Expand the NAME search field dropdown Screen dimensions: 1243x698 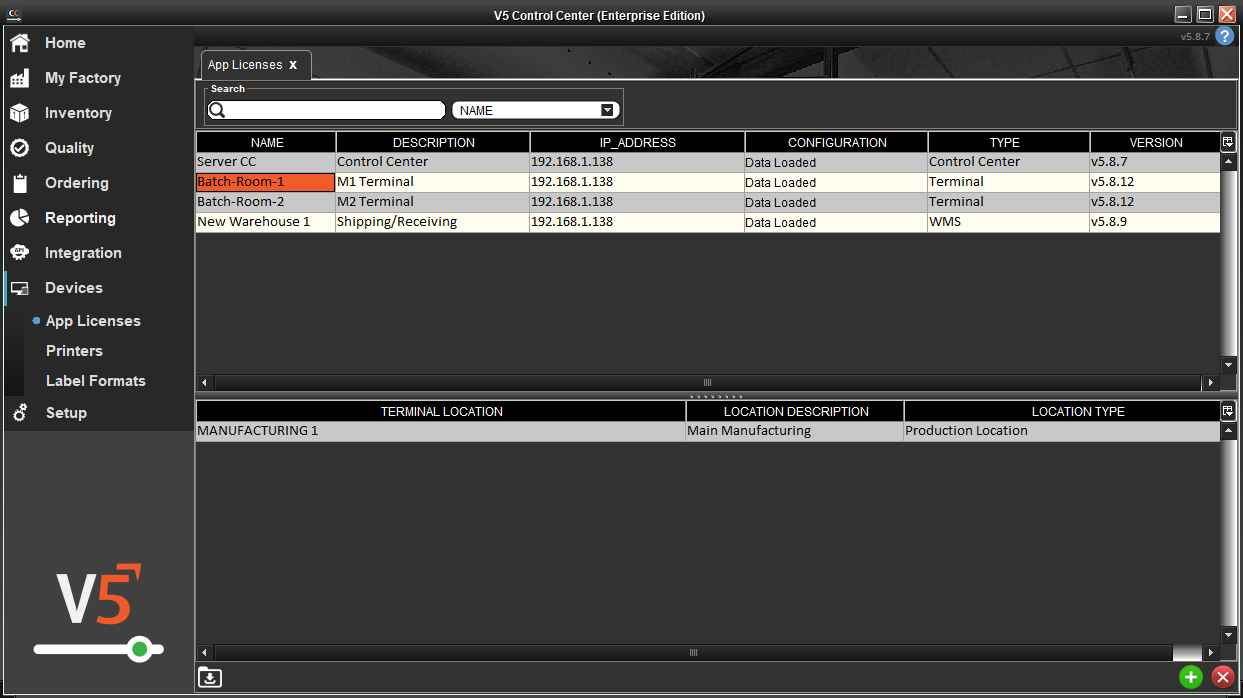click(x=607, y=110)
